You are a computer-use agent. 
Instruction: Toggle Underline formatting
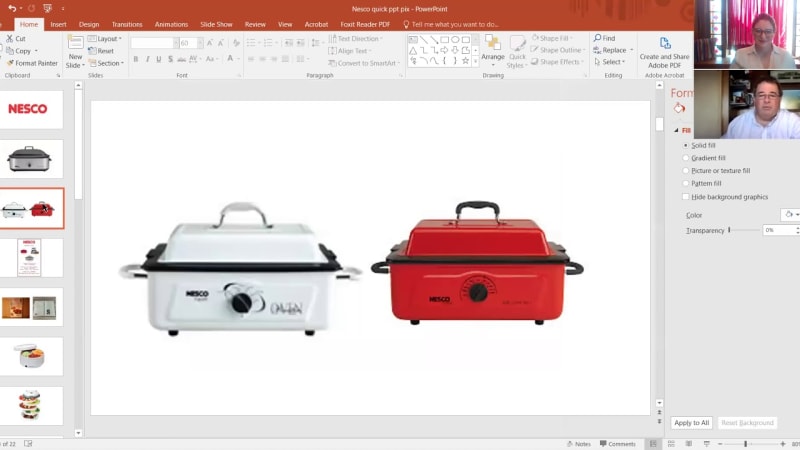(x=159, y=59)
